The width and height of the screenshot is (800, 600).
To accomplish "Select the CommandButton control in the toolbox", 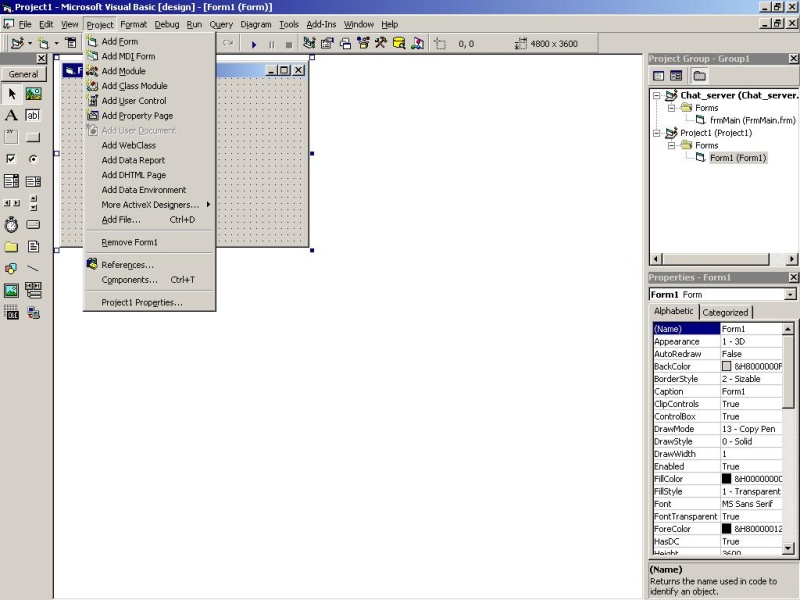I will click(x=33, y=137).
